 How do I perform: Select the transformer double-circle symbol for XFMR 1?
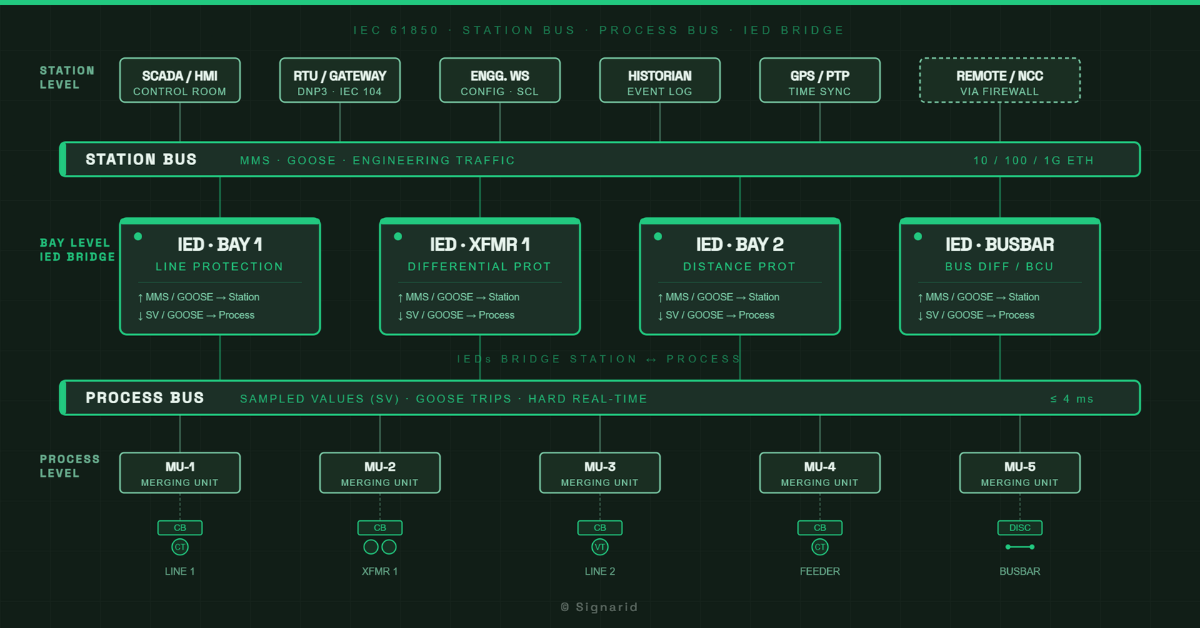coord(380,547)
